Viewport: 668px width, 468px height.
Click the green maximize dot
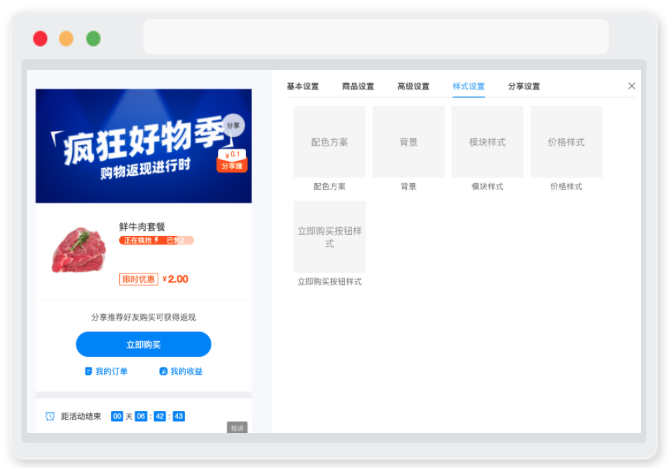pos(93,39)
